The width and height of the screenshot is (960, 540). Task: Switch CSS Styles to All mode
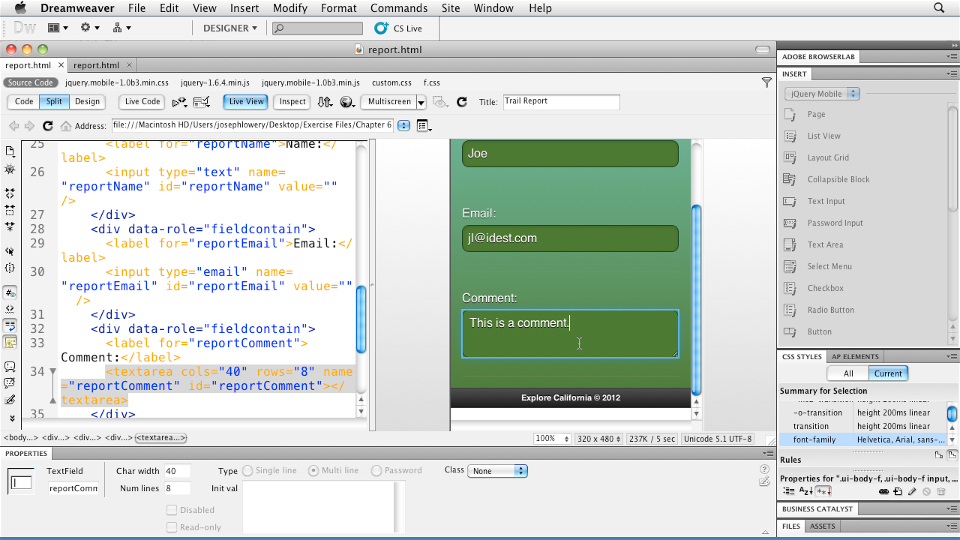[848, 373]
